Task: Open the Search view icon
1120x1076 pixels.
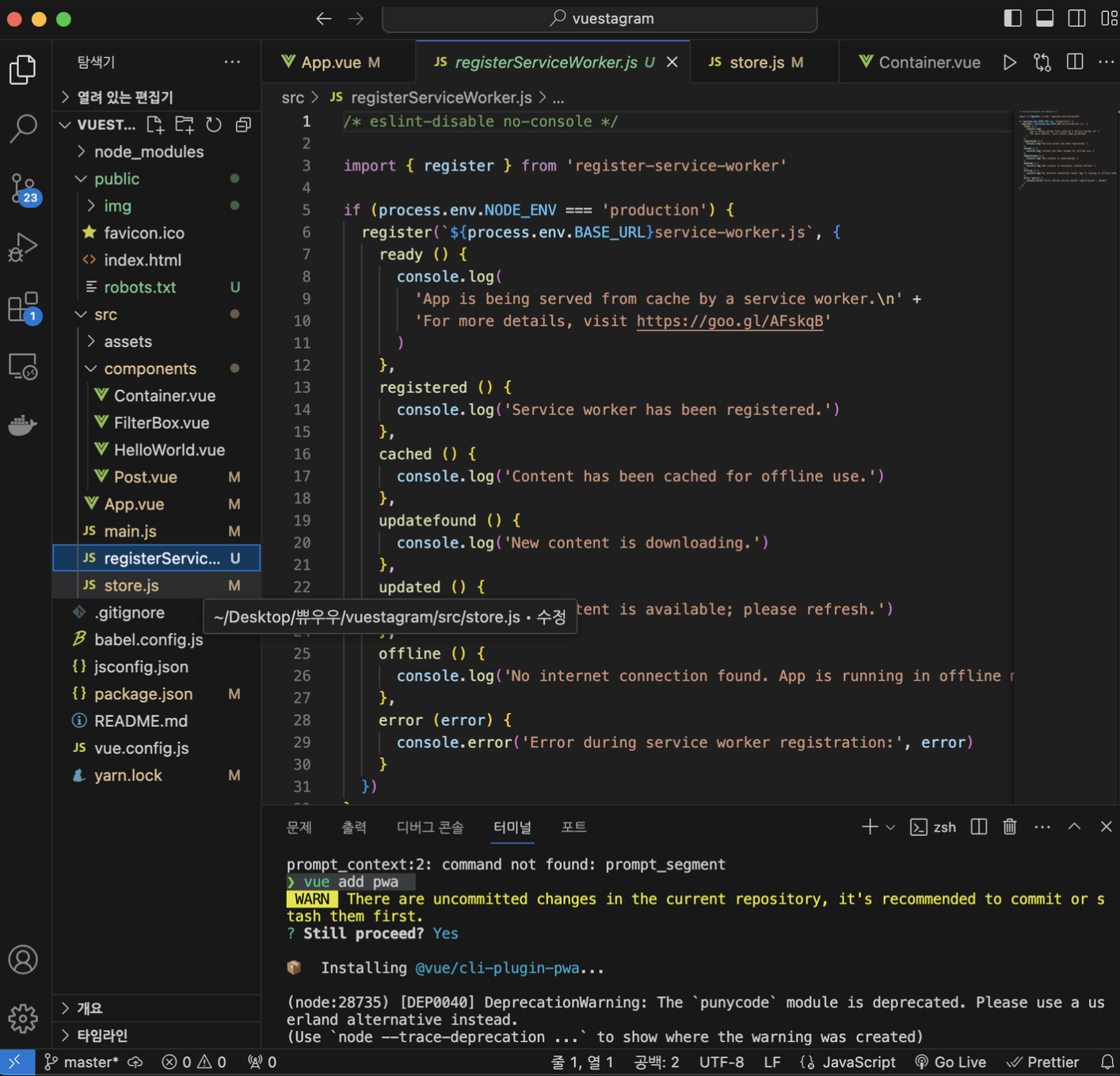Action: coord(23,128)
